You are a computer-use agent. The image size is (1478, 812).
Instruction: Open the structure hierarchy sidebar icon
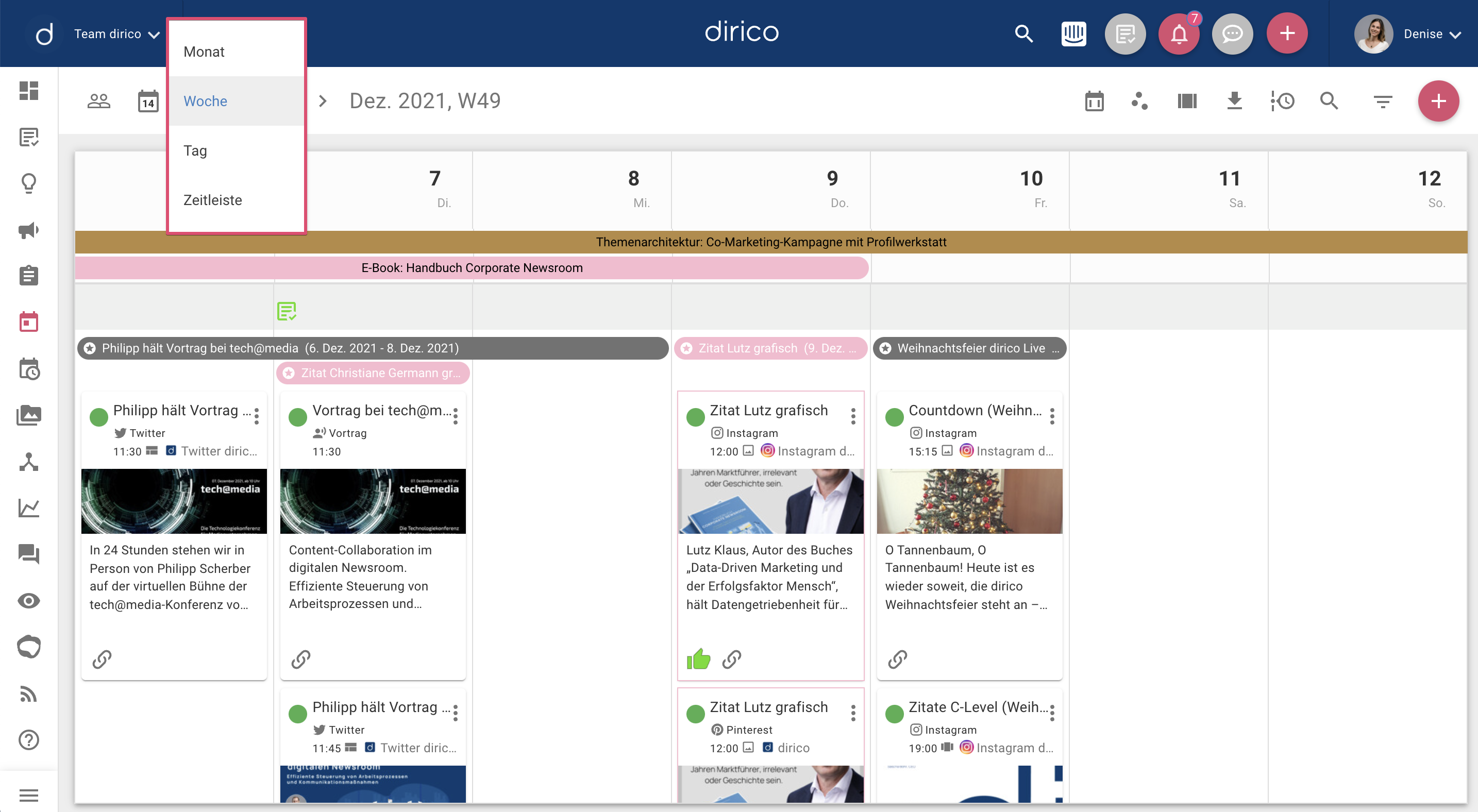point(29,462)
